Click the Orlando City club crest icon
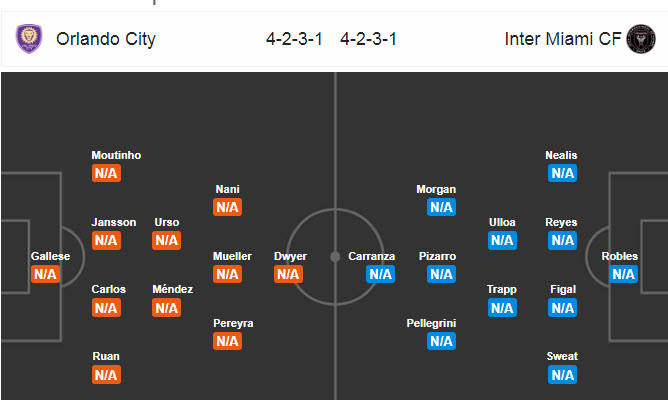The height and width of the screenshot is (400, 668). (x=30, y=40)
